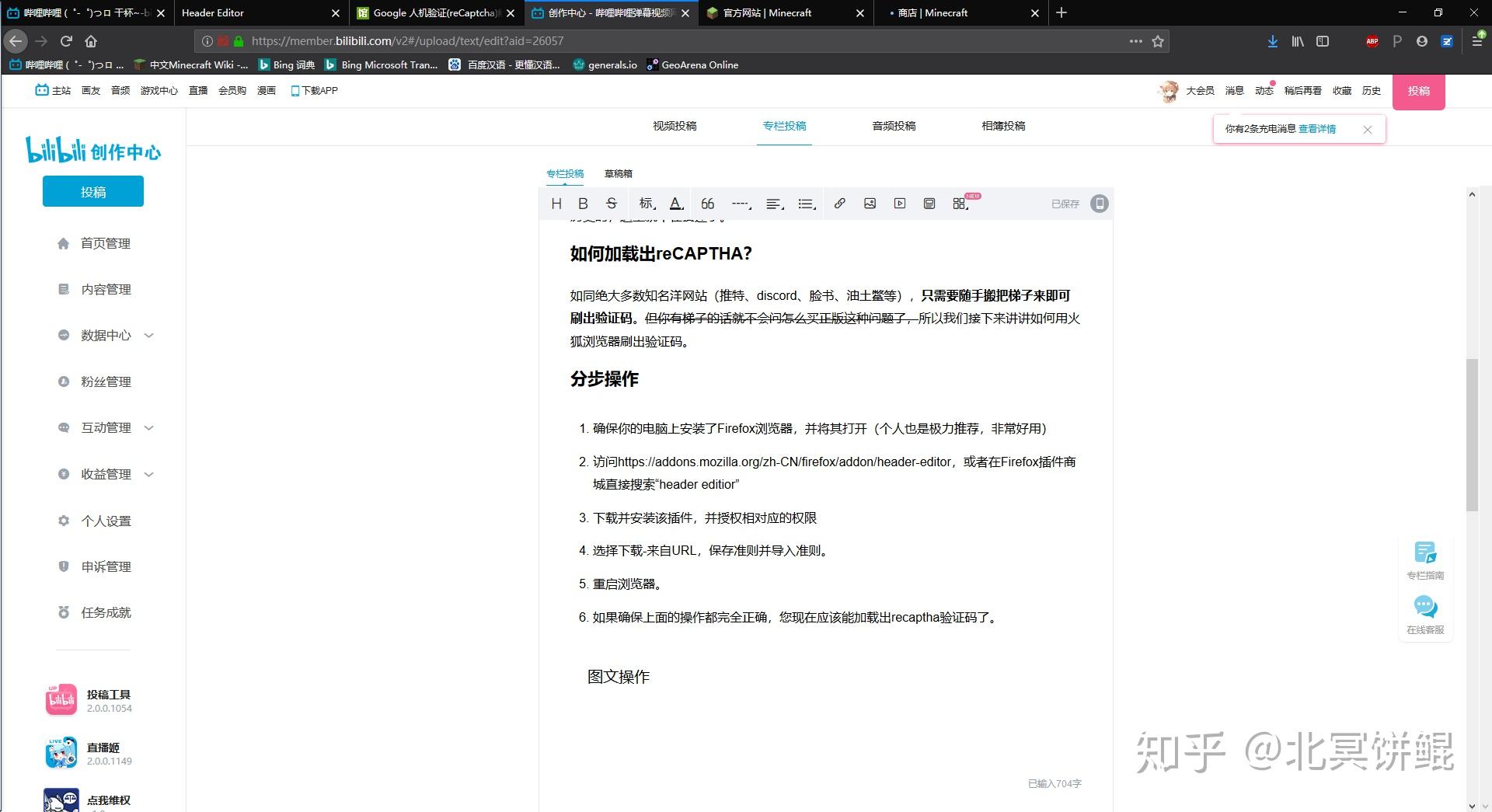Dismiss the 充电消息 notification popup
The image size is (1492, 812).
tap(1368, 130)
